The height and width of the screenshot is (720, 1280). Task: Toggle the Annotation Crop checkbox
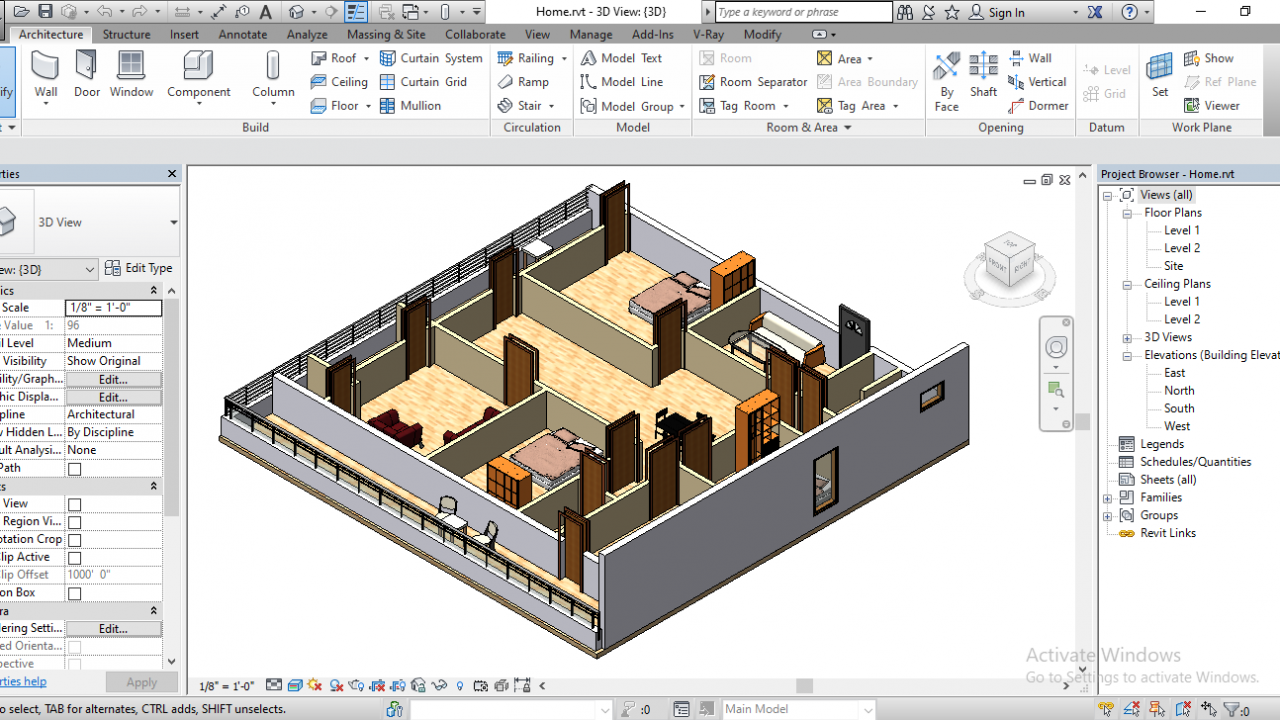(x=74, y=540)
